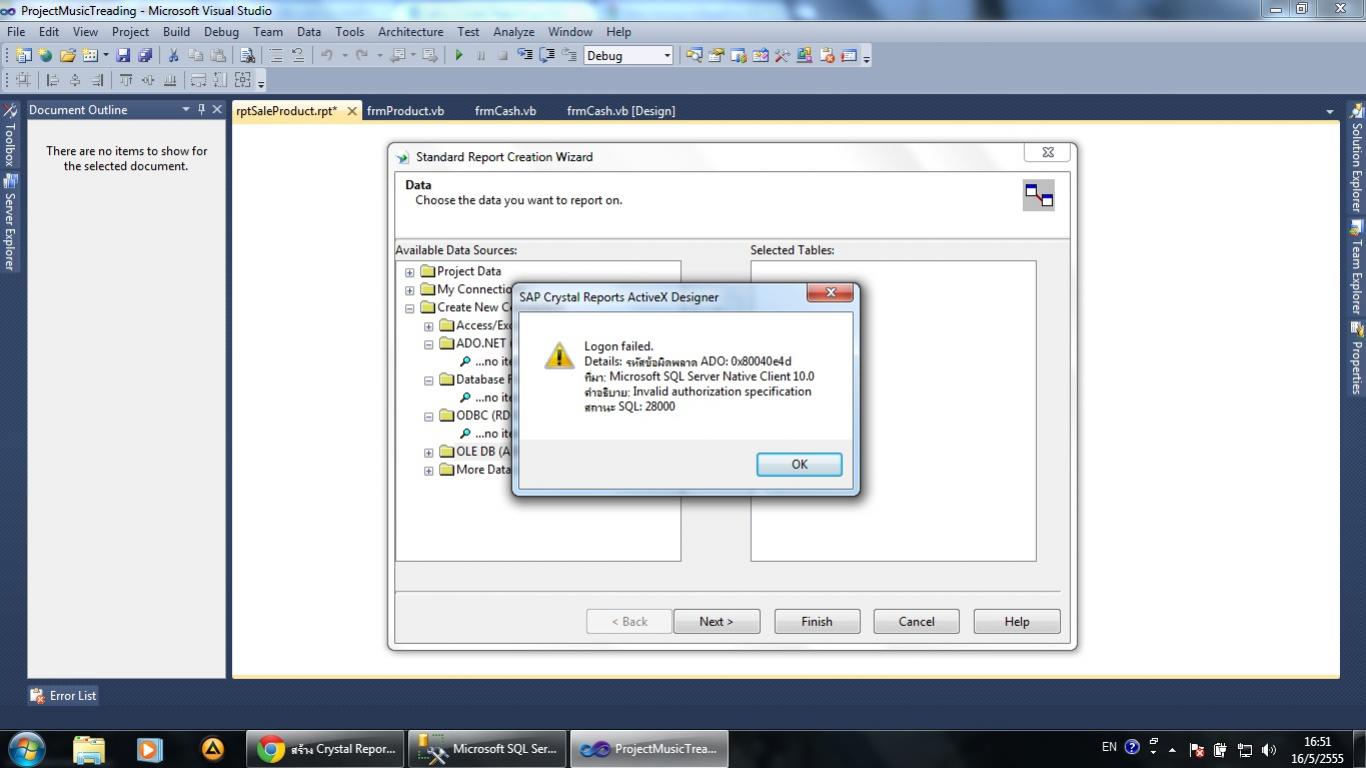Expand the Access/Excel node
1366x768 pixels.
(429, 326)
